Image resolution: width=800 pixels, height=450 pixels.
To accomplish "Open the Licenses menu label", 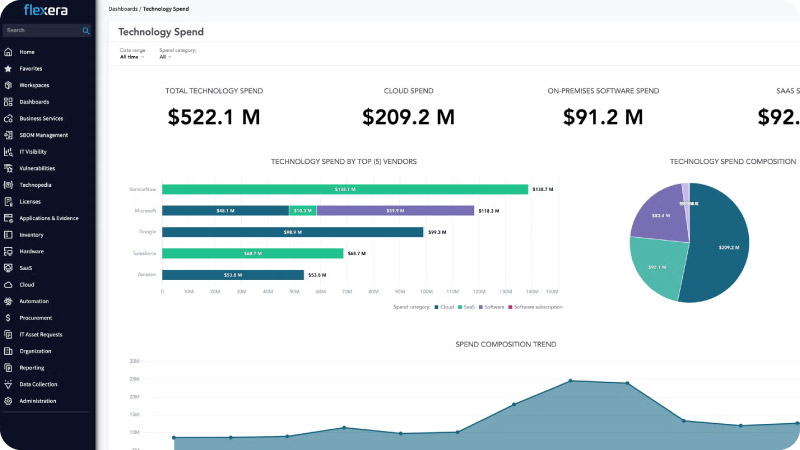I will click(30, 202).
